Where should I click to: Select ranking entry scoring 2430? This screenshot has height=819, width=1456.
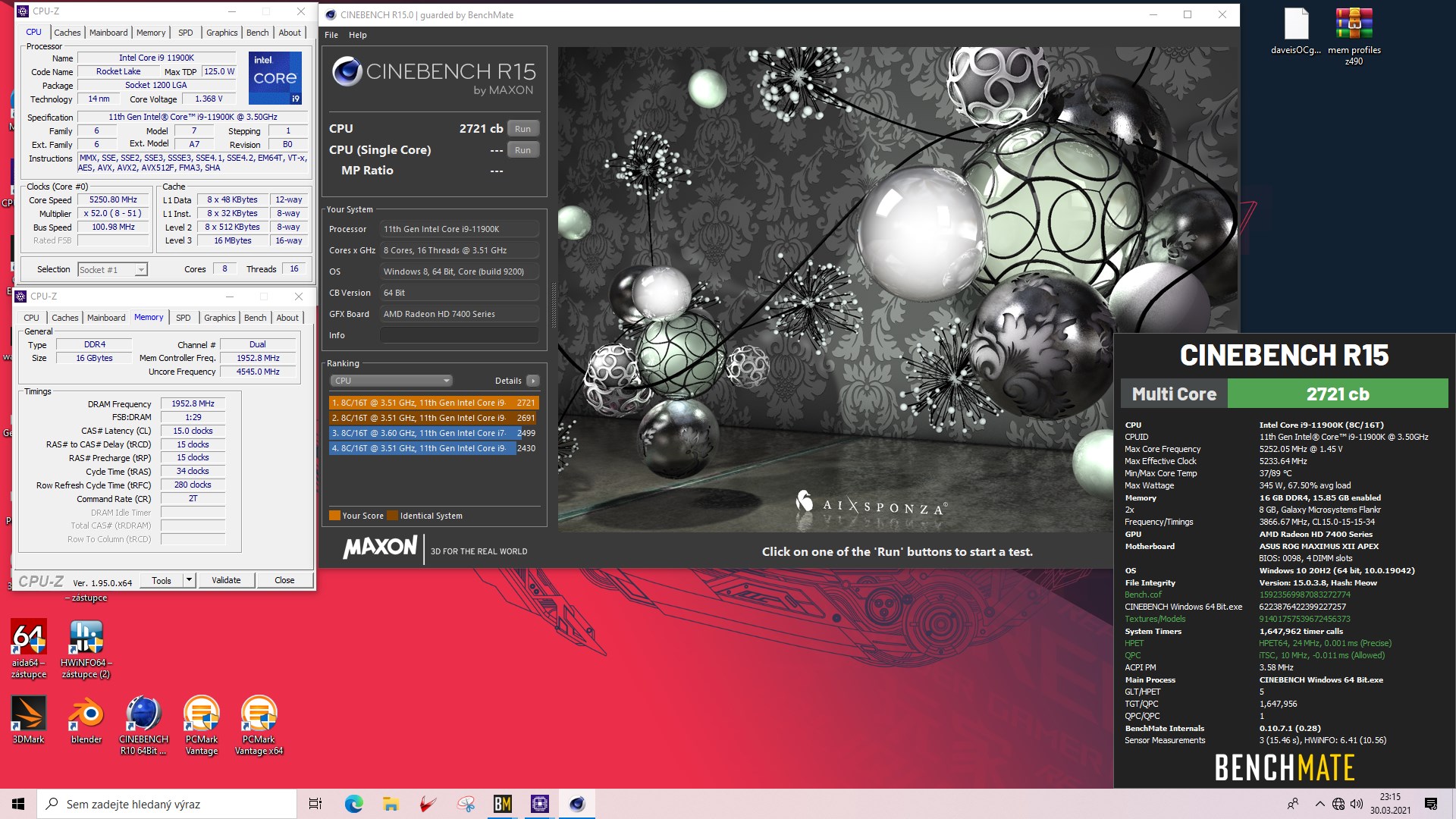(434, 448)
